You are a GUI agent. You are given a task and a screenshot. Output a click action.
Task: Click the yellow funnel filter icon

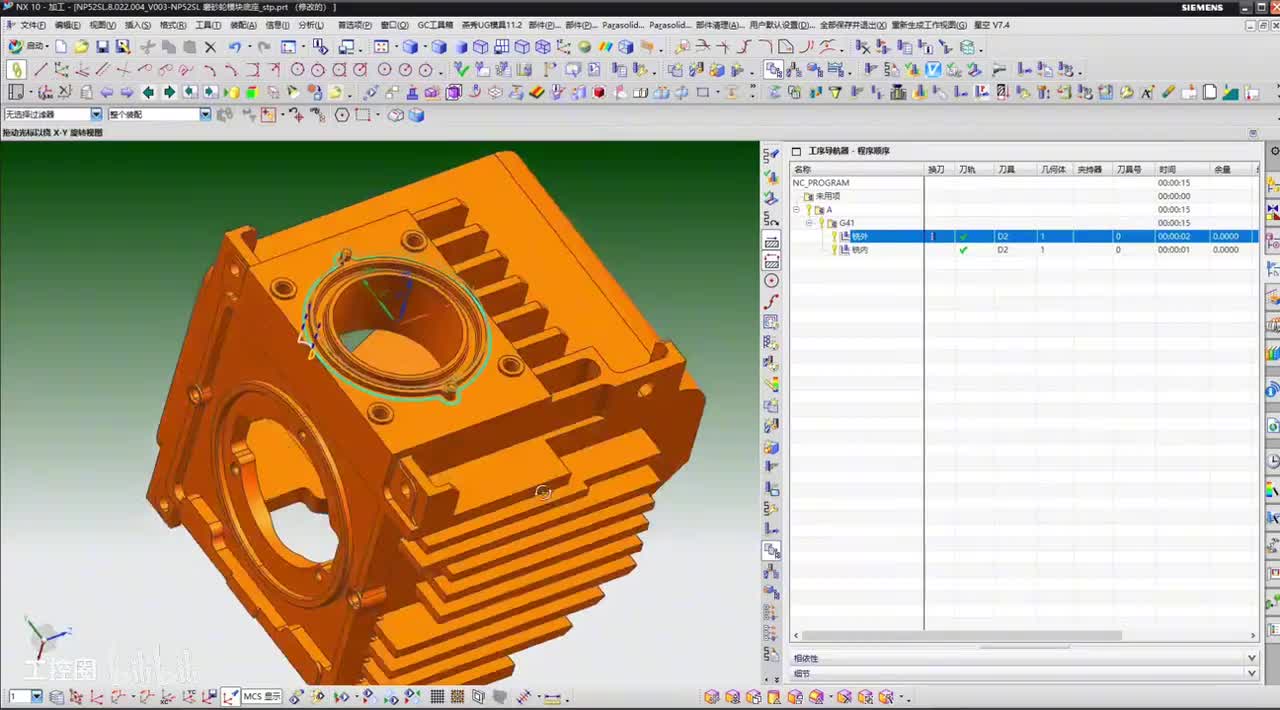835,92
